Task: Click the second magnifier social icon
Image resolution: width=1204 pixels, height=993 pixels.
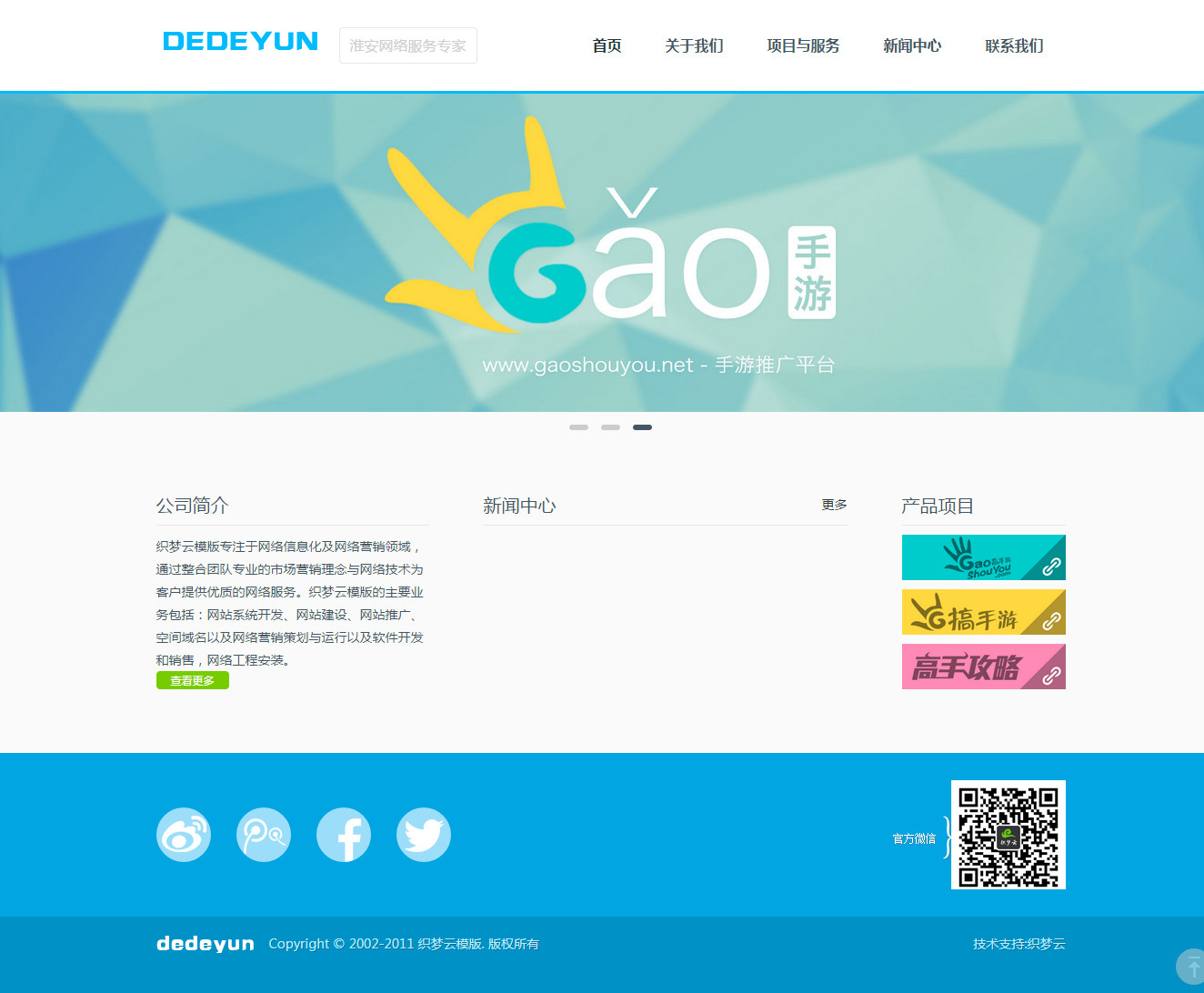Action: [263, 834]
